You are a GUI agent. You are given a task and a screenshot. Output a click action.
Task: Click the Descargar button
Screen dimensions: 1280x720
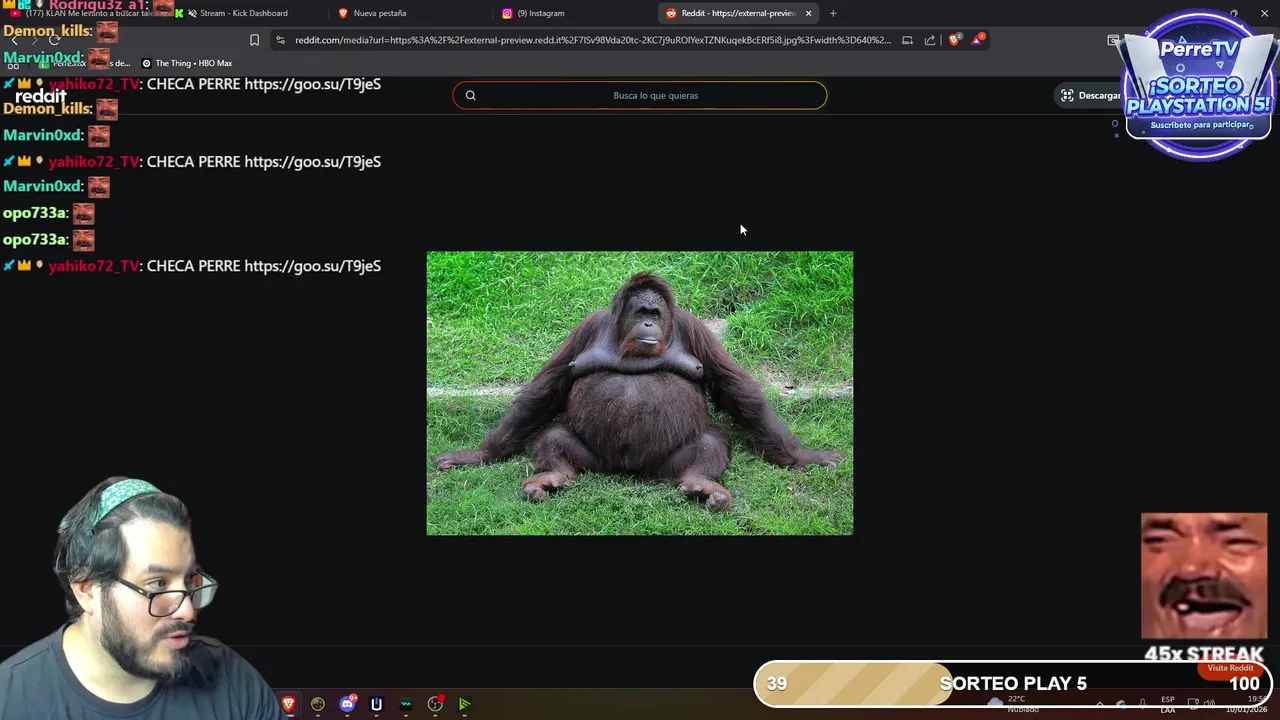[1091, 95]
